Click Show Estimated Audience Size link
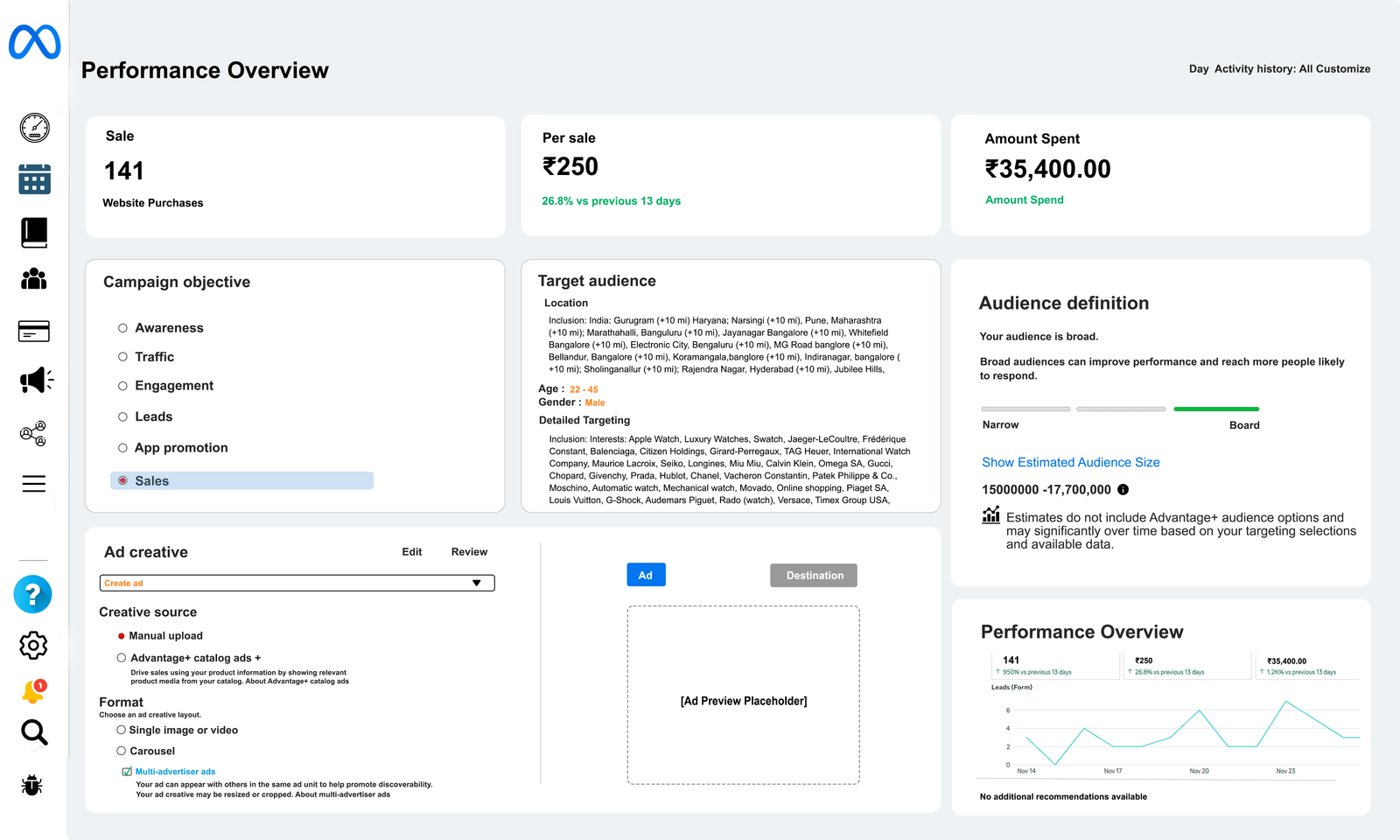 [x=1070, y=463]
